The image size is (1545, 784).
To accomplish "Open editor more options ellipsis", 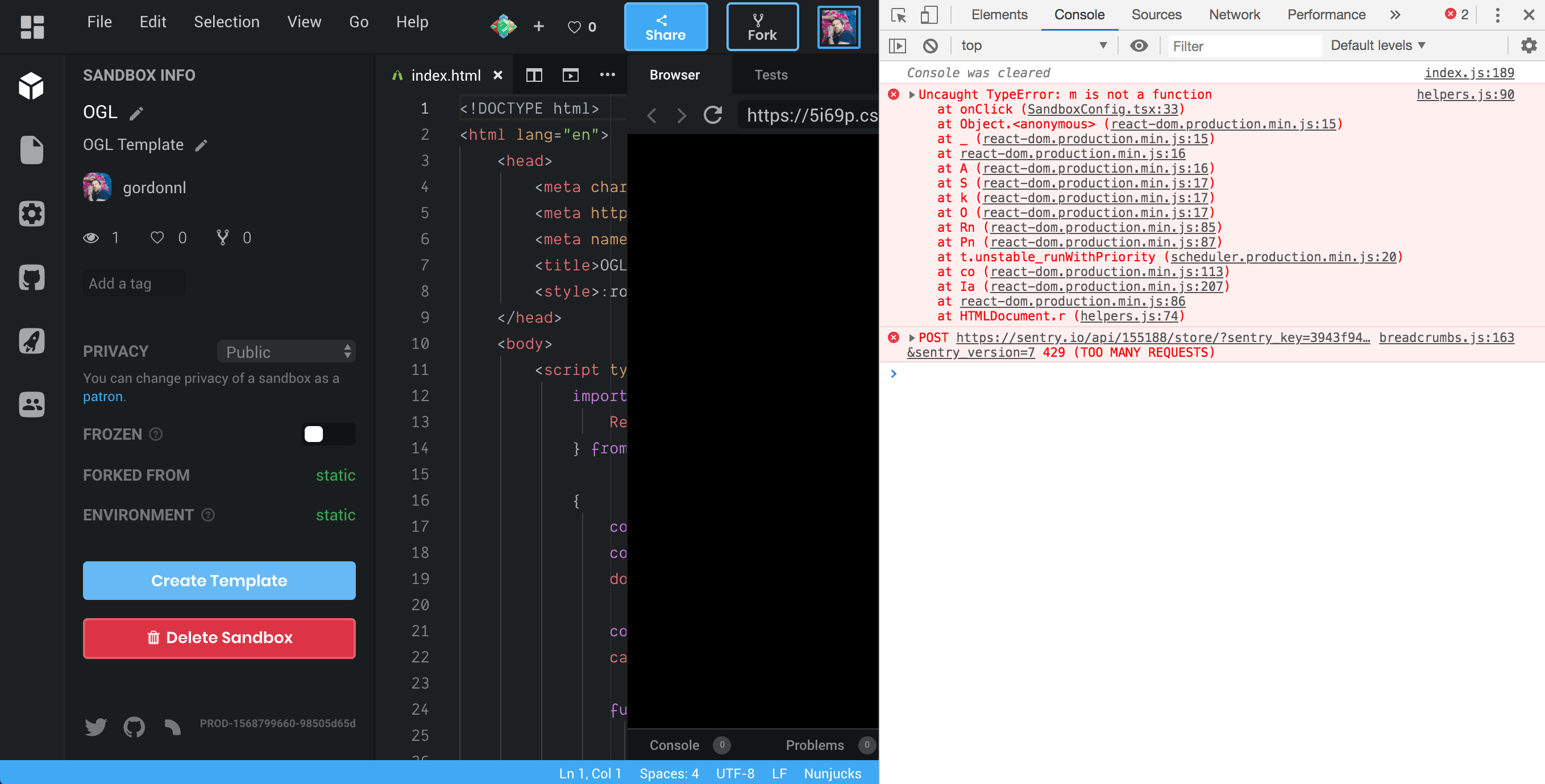I will point(608,74).
